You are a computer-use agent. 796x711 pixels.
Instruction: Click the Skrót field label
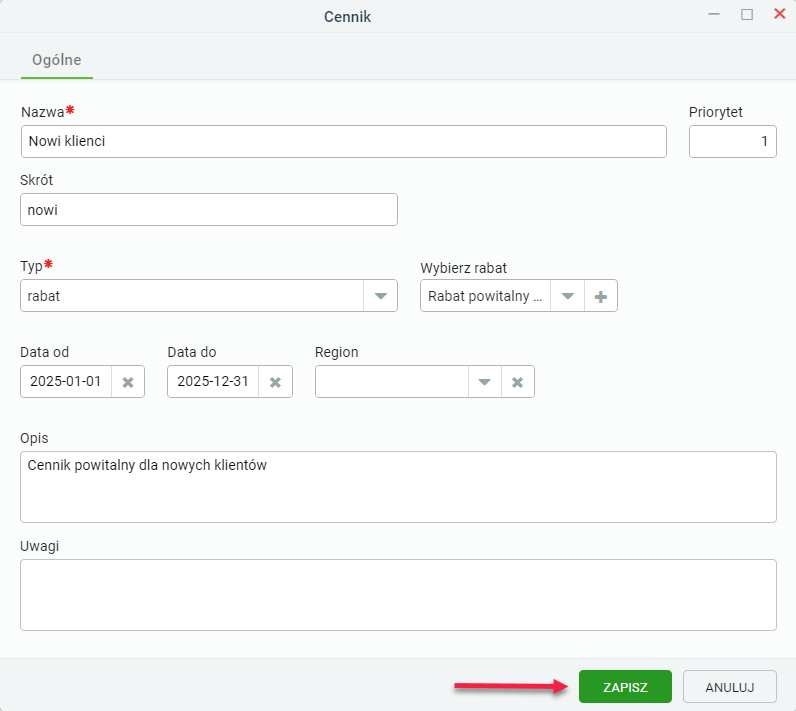[37, 180]
